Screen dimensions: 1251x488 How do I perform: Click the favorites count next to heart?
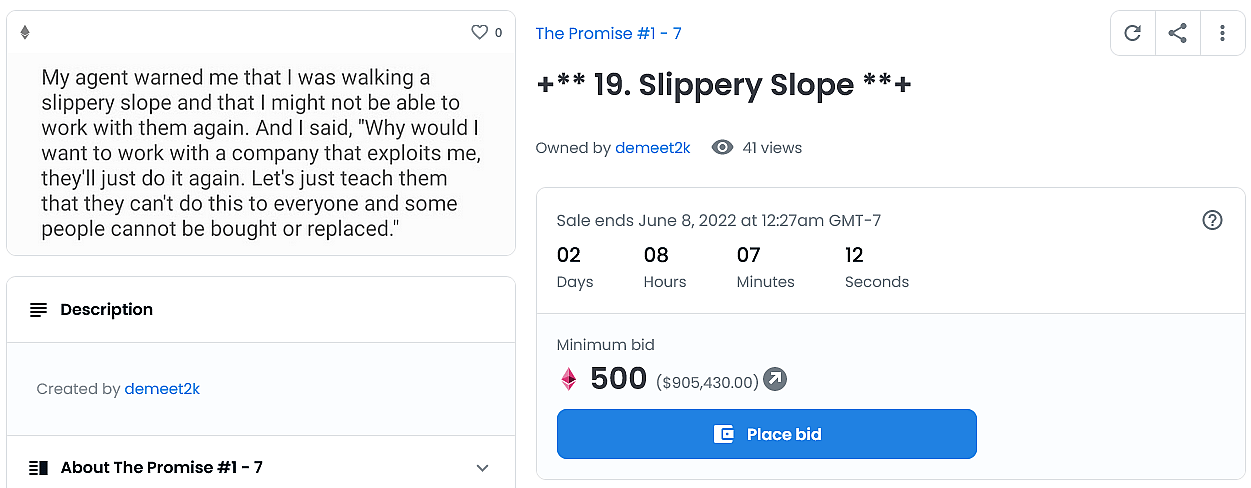499,33
